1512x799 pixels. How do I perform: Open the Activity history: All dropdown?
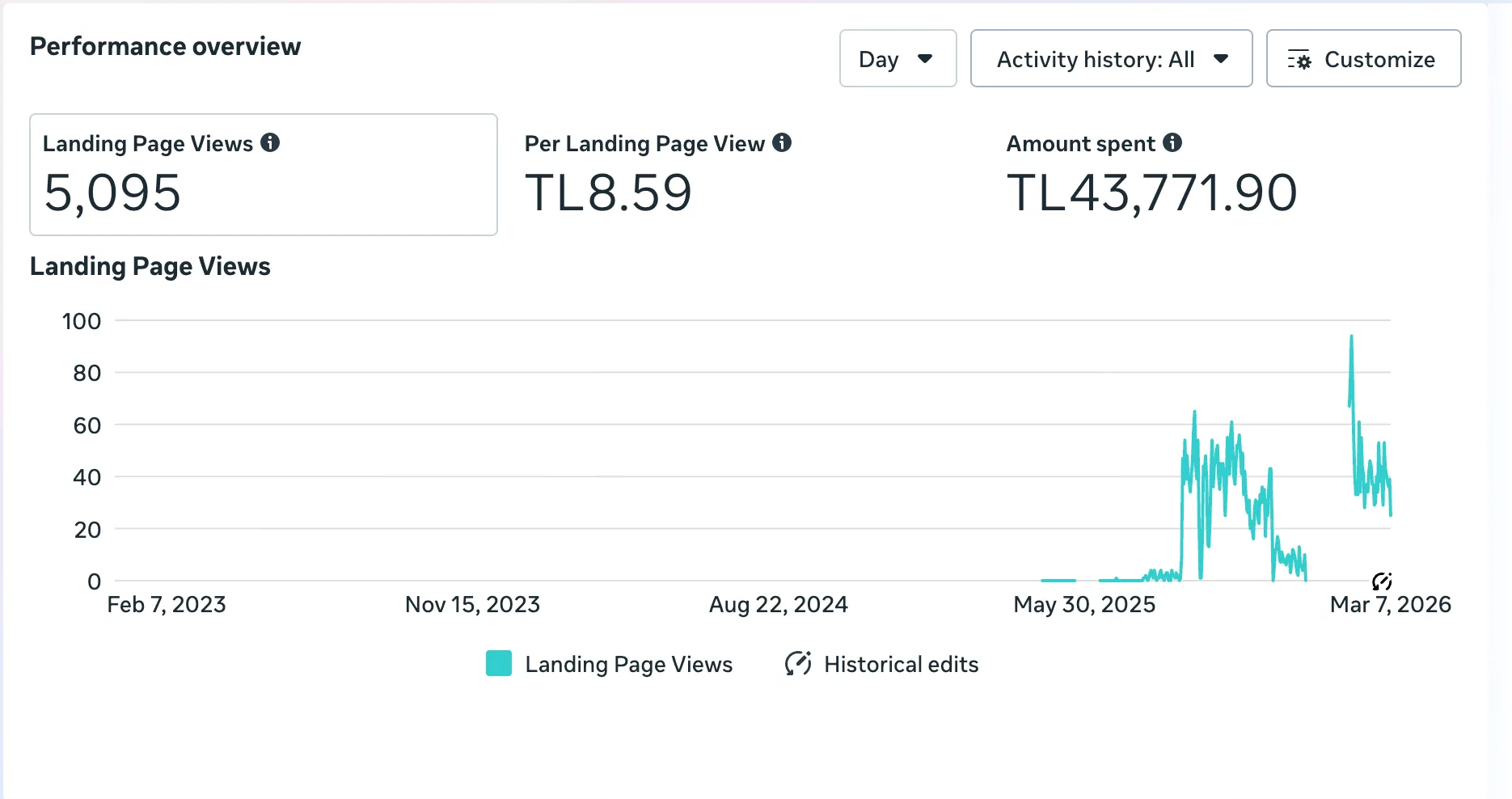(1111, 58)
